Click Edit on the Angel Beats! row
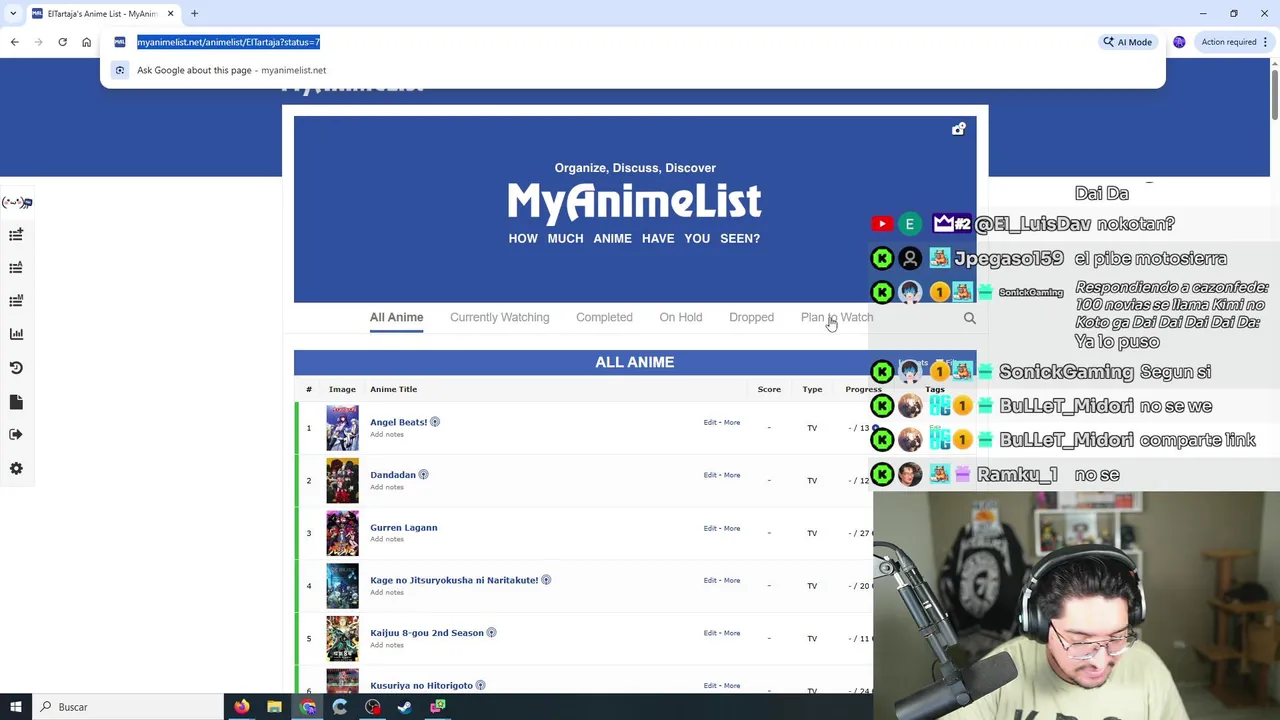Screen dimensions: 1280x720 (709, 422)
